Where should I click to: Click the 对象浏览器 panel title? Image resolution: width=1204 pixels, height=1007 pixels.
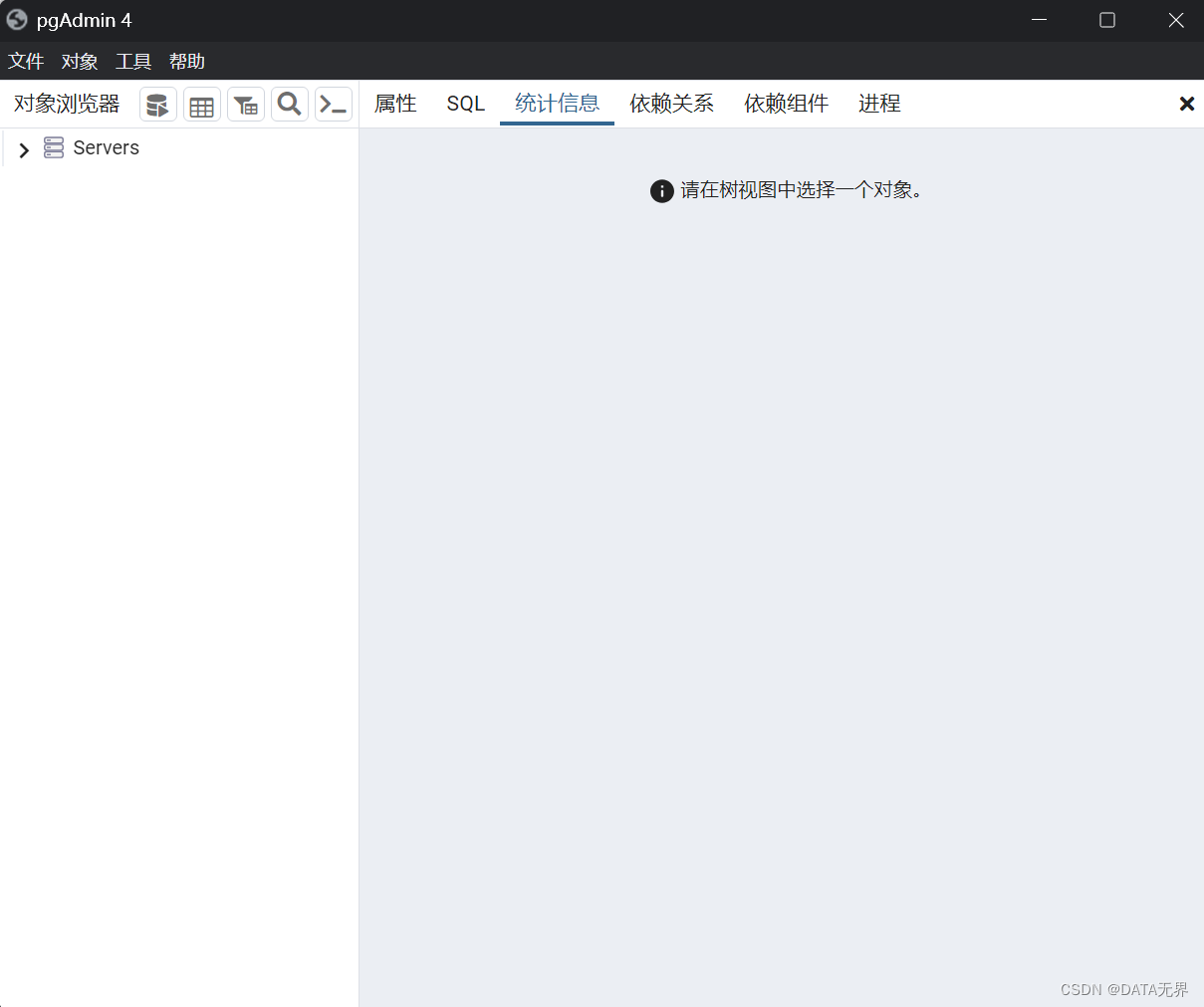point(67,104)
